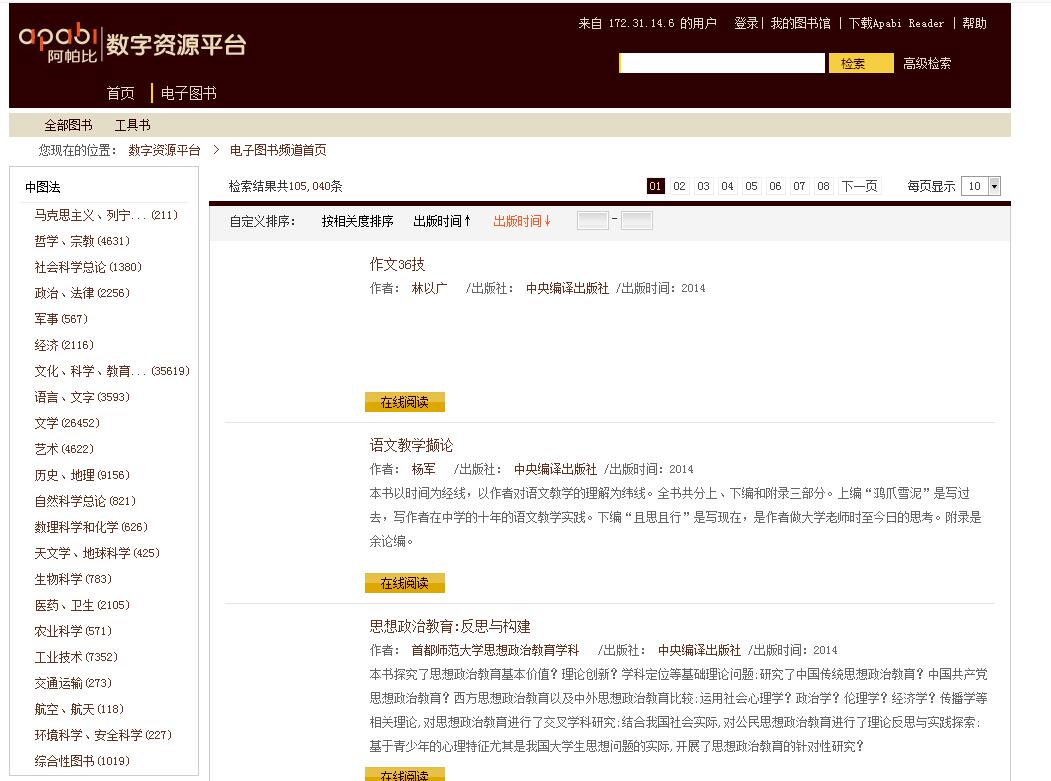
Task: Select the 工具书 menu item
Action: click(132, 125)
